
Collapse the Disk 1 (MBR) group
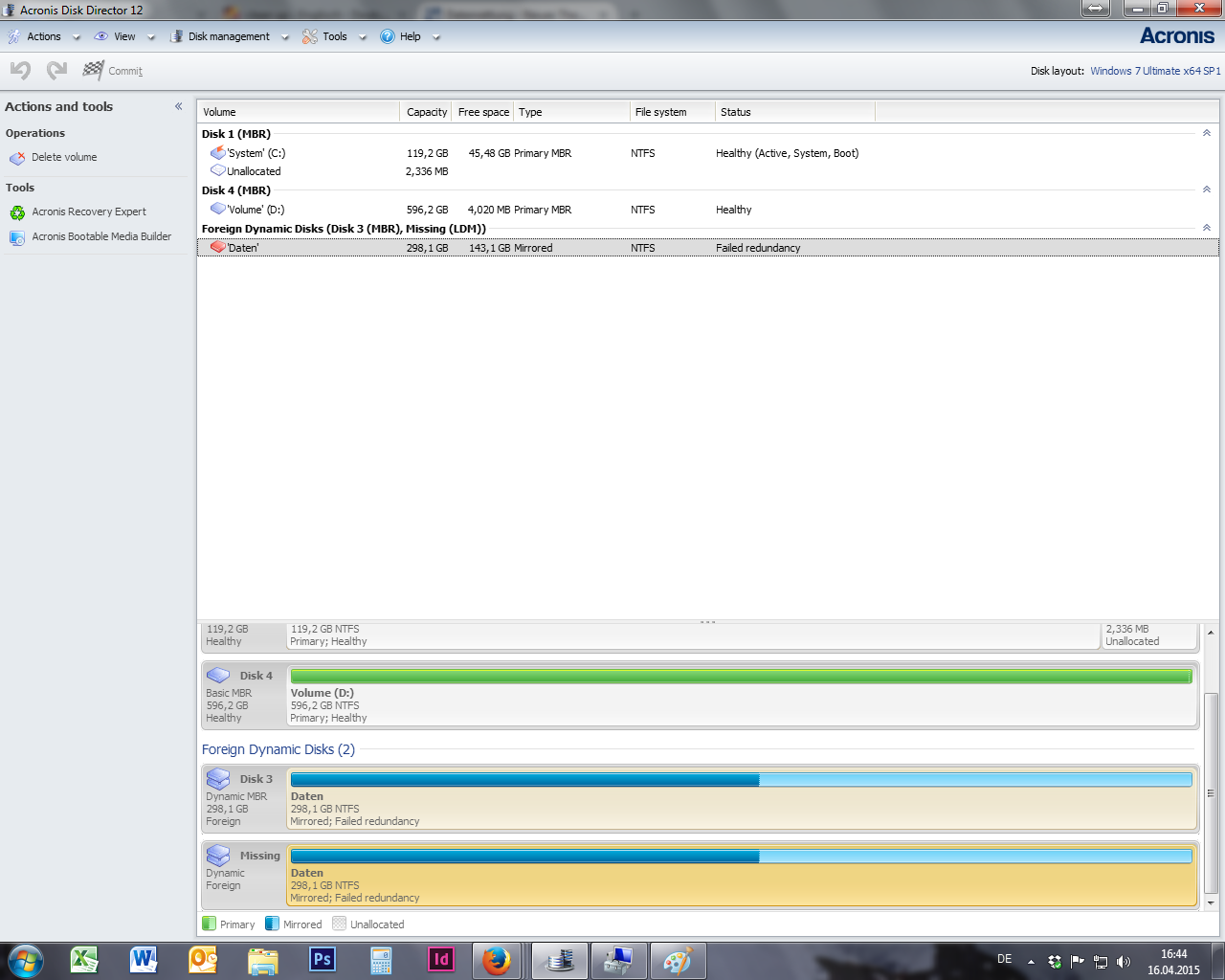(x=1206, y=133)
